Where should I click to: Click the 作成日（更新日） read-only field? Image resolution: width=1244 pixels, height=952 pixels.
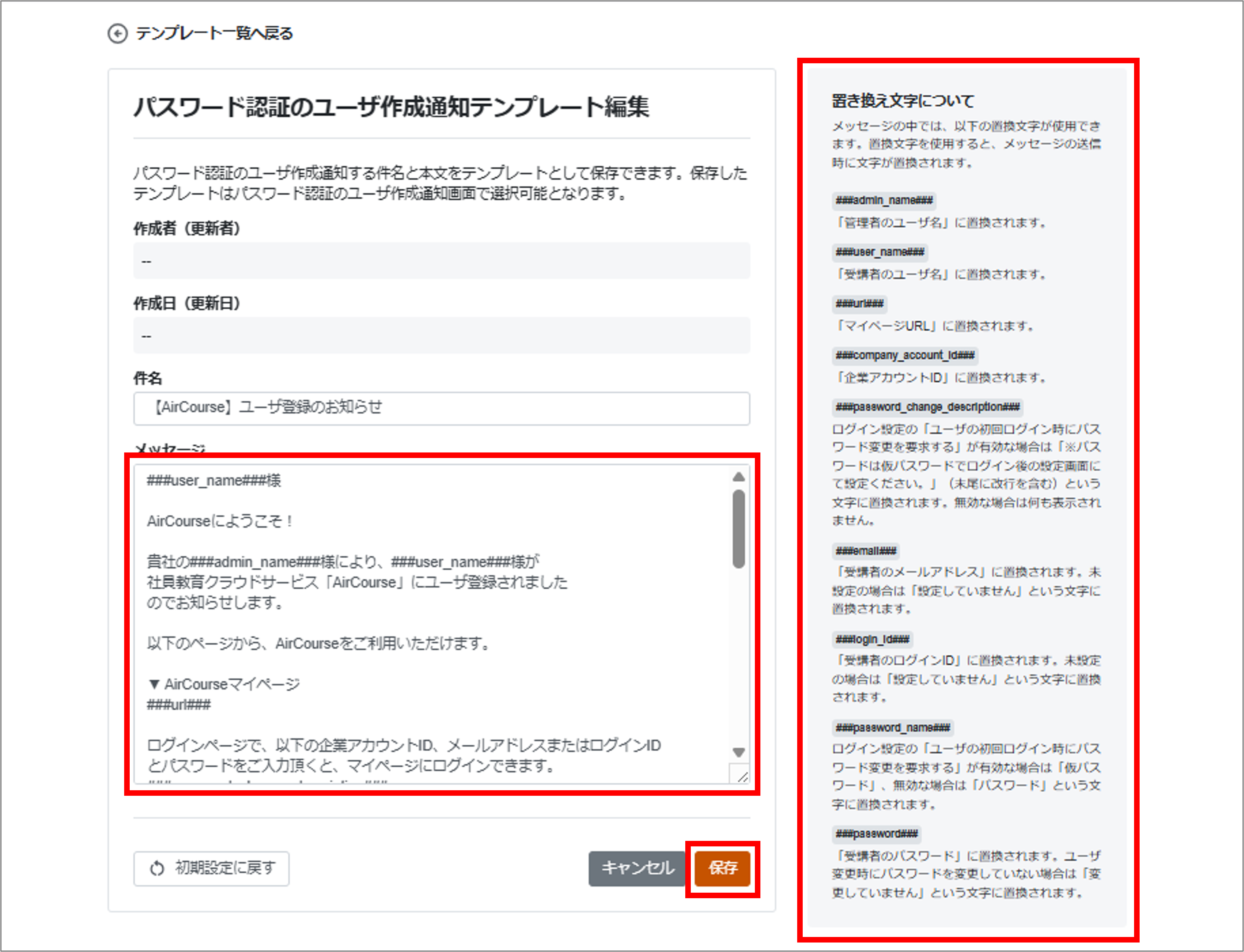click(x=441, y=335)
